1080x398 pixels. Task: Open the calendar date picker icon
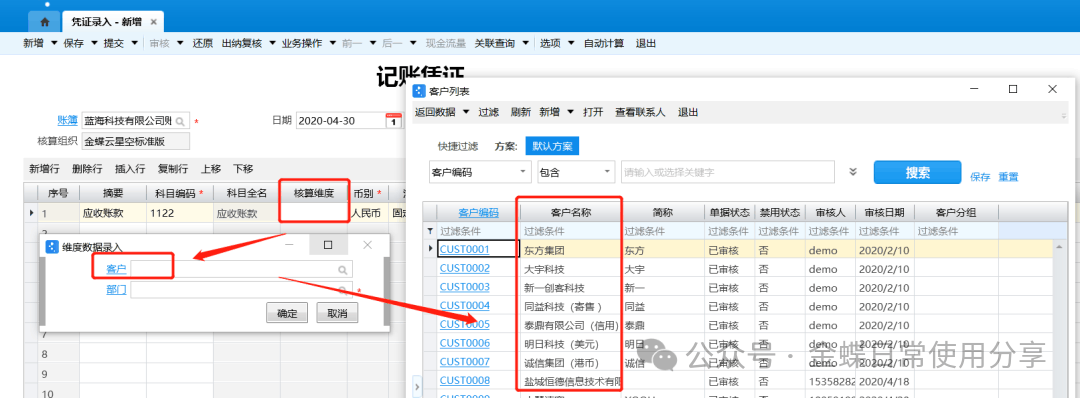point(393,121)
